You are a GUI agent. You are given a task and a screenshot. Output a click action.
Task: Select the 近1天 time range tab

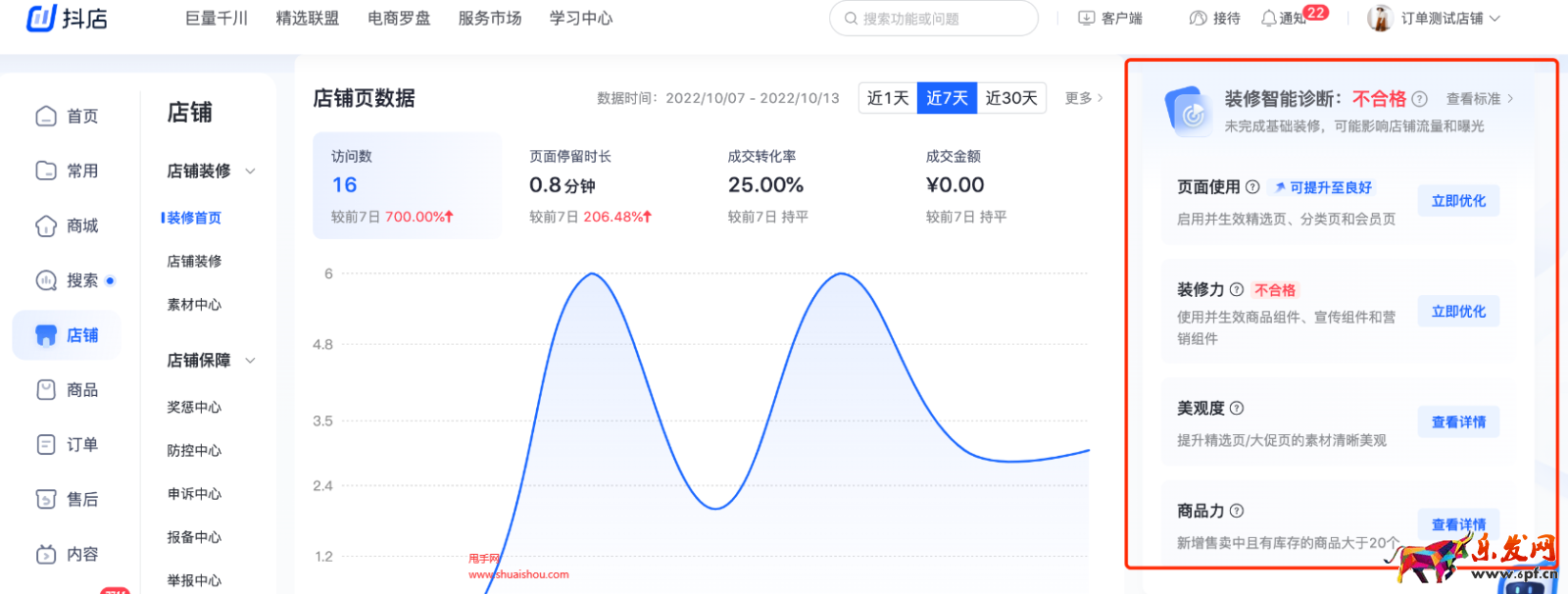888,98
